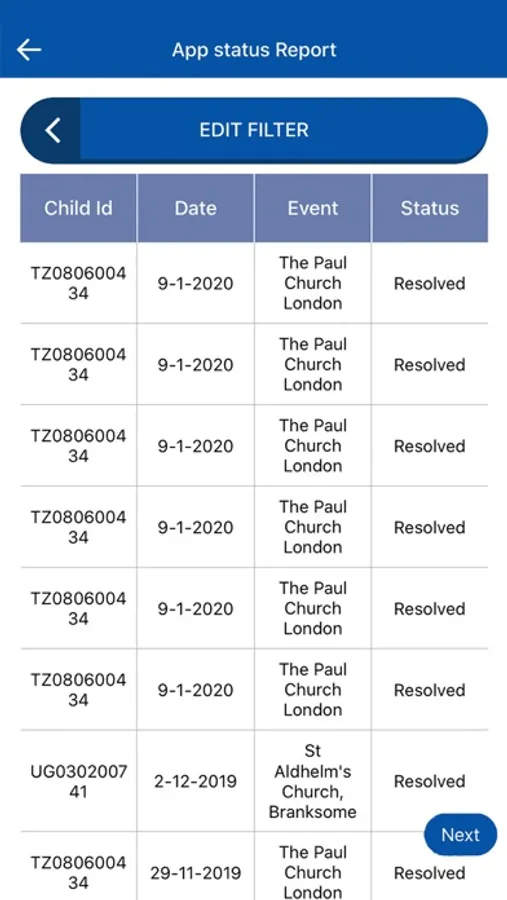Click the Status column header
Image resolution: width=507 pixels, height=900 pixels.
click(430, 208)
